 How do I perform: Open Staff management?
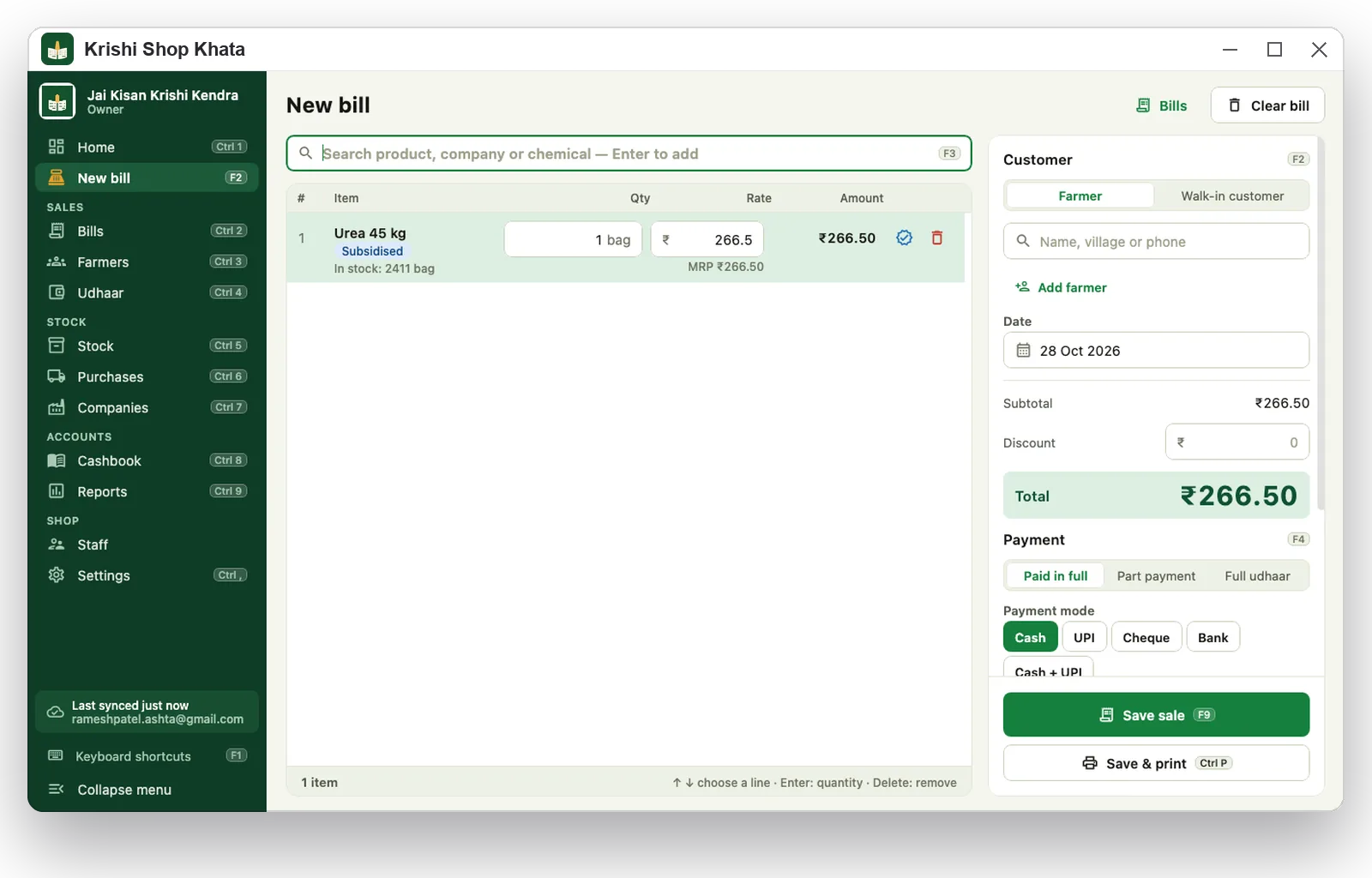click(x=147, y=545)
